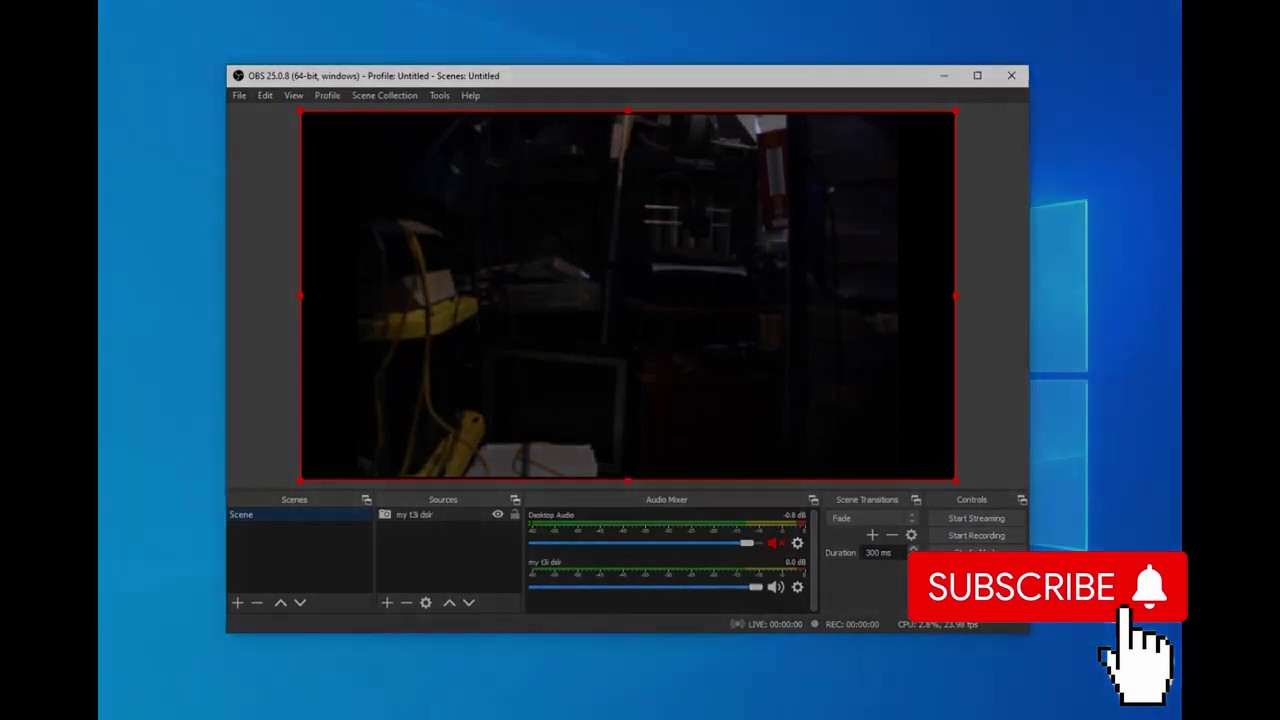Open the Edit menu
Viewport: 1280px width, 720px height.
(x=265, y=96)
